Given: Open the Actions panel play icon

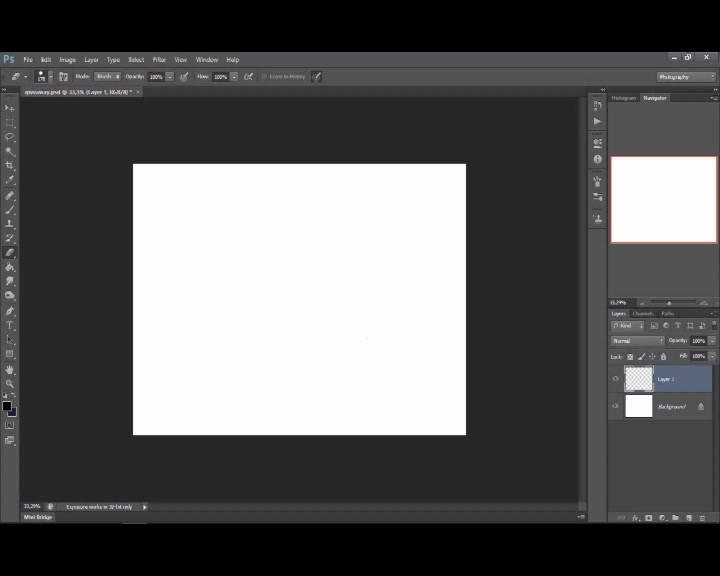Looking at the screenshot, I should point(597,121).
